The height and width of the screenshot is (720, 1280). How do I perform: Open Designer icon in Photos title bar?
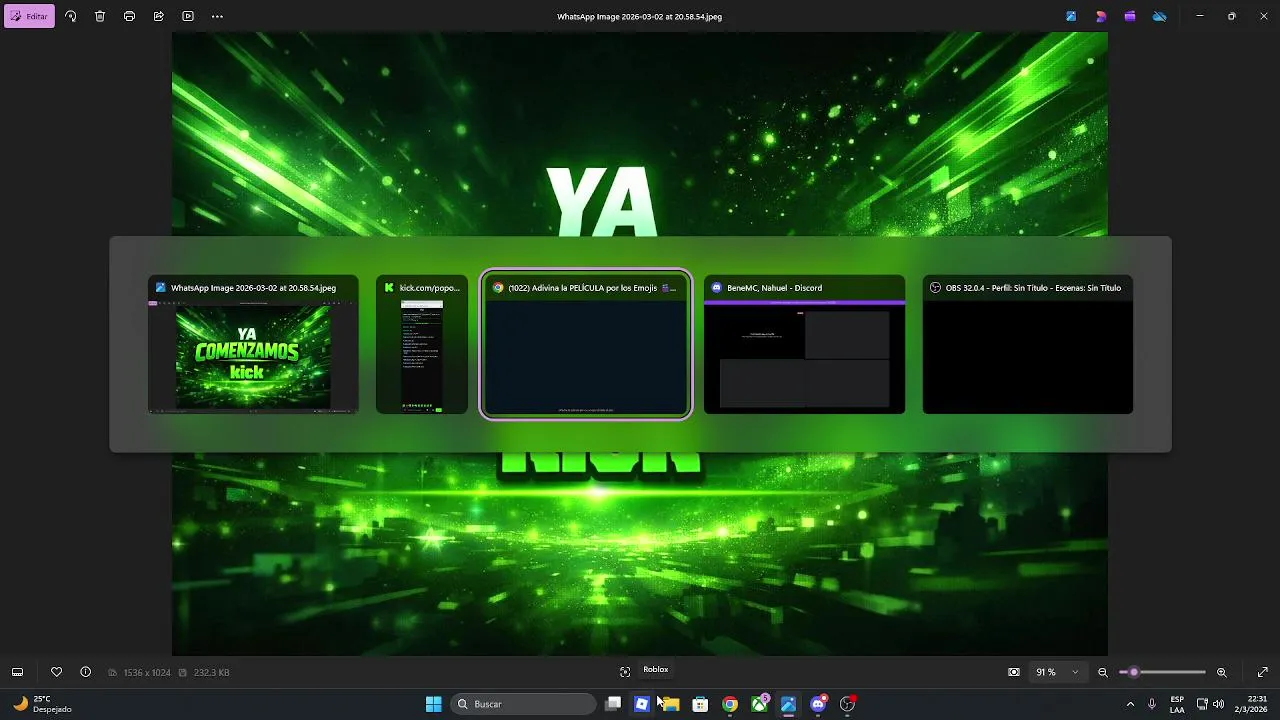(x=1101, y=16)
